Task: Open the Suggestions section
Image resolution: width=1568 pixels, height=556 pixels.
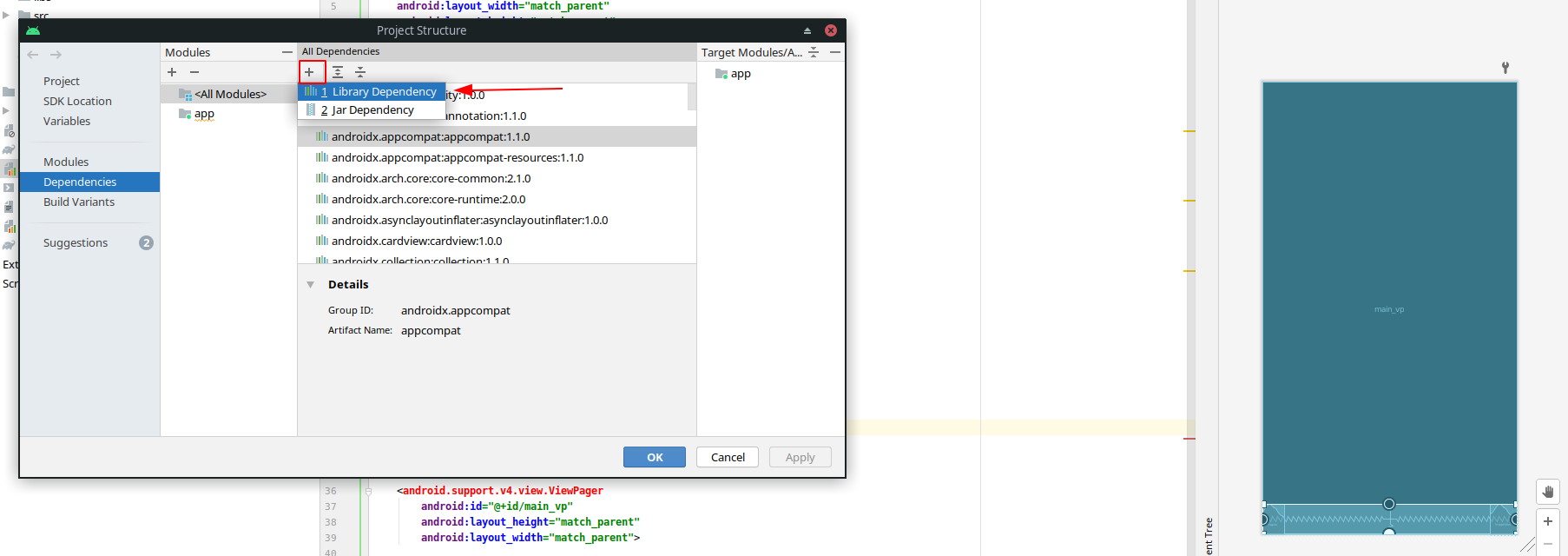Action: (76, 242)
